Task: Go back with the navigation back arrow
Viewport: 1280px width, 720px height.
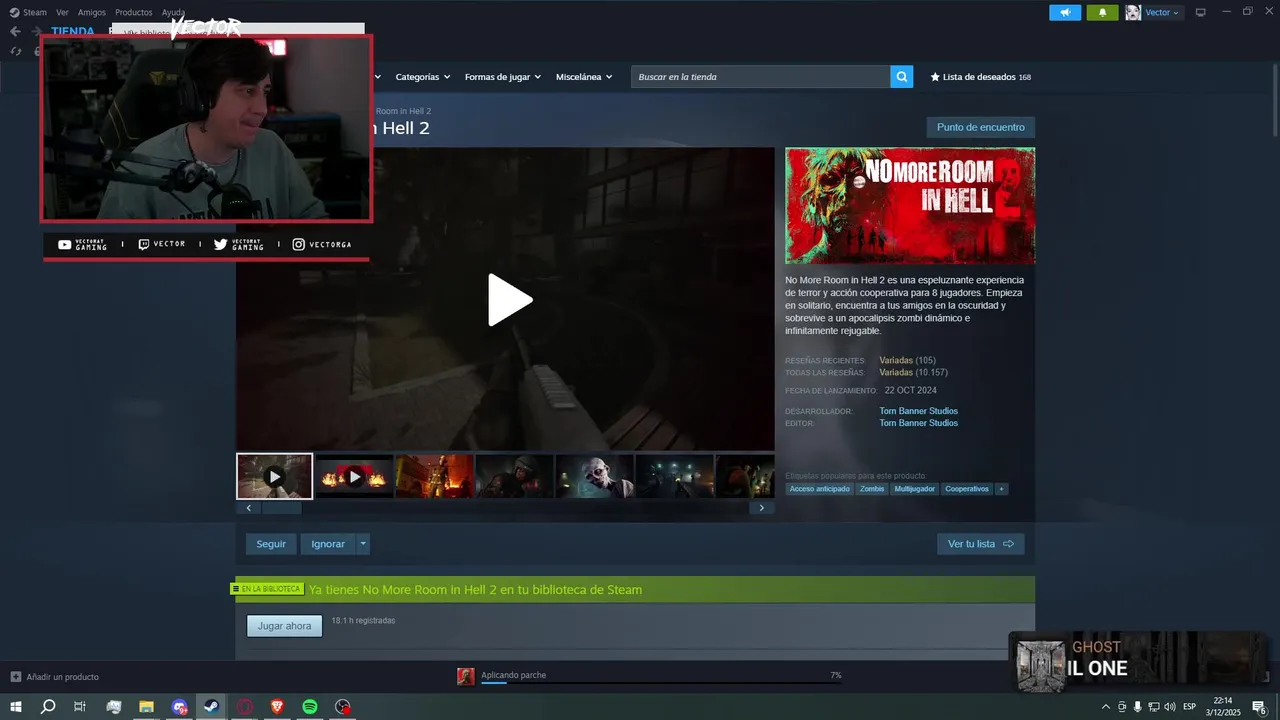Action: (15, 31)
